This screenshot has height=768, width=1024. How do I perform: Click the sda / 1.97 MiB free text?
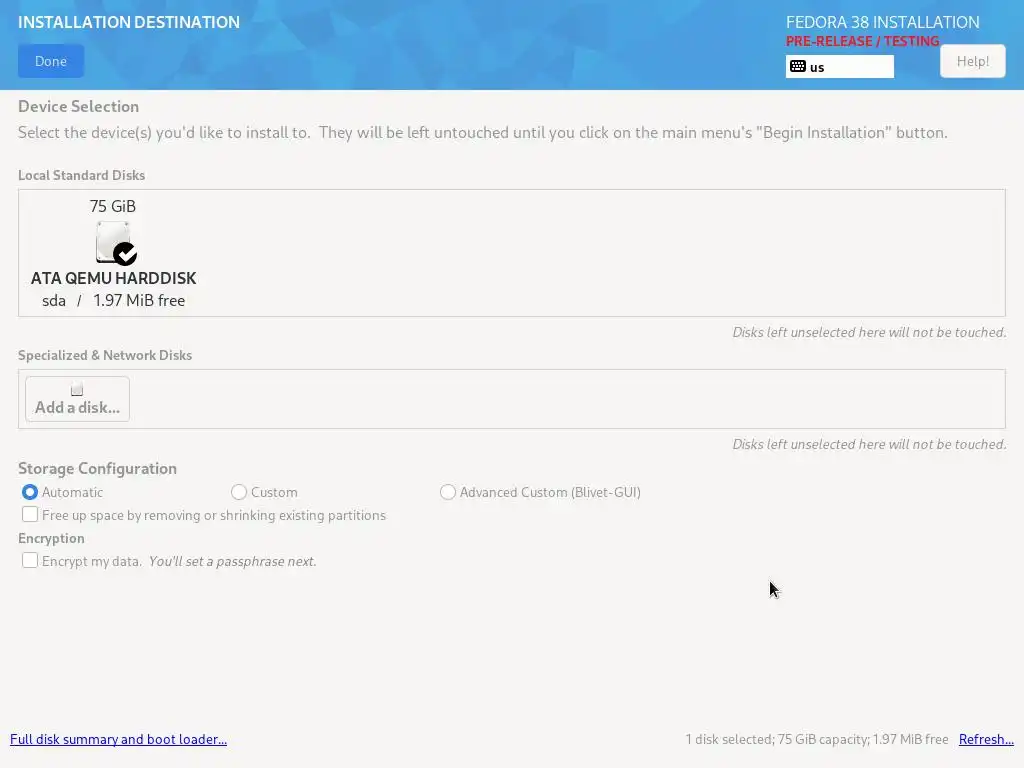click(114, 300)
